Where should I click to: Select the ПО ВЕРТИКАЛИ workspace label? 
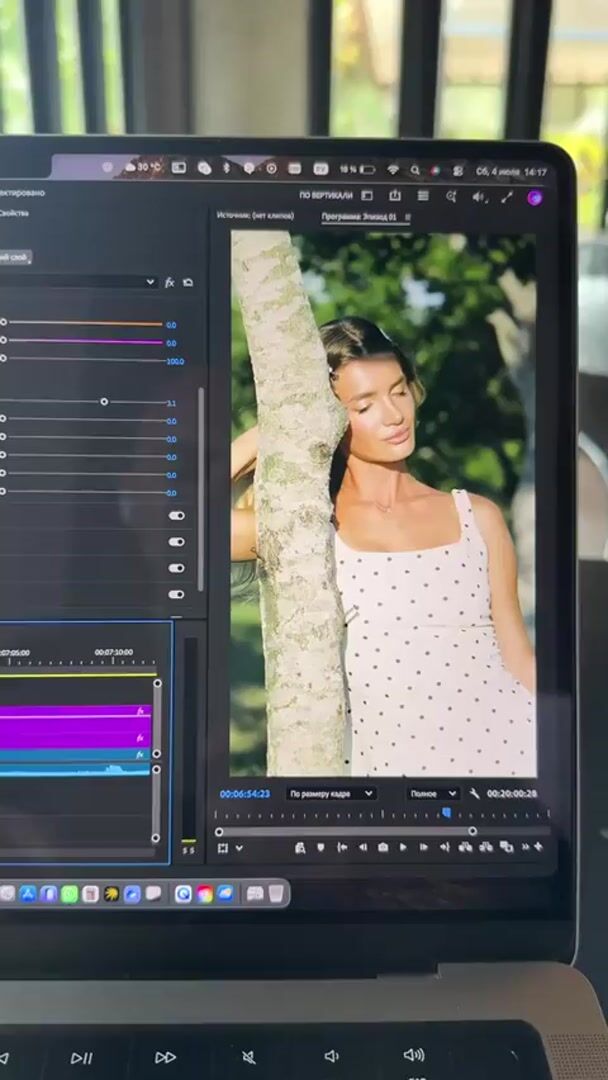coord(326,196)
